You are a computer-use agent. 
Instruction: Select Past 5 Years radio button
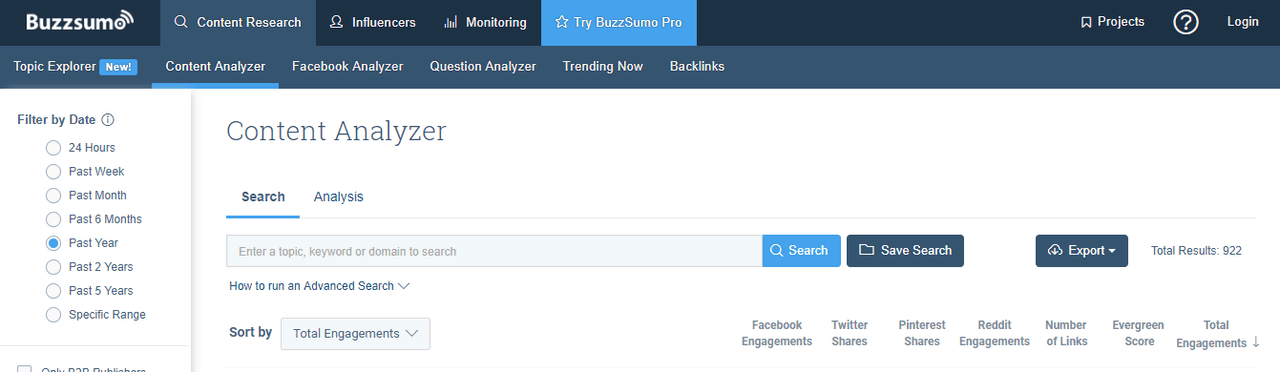tap(54, 291)
